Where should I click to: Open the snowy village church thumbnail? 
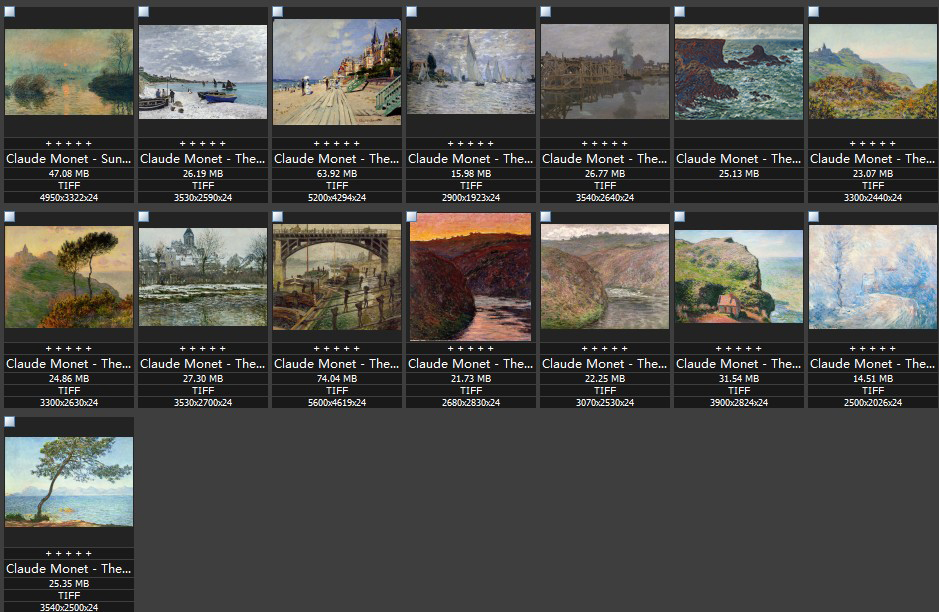(203, 277)
